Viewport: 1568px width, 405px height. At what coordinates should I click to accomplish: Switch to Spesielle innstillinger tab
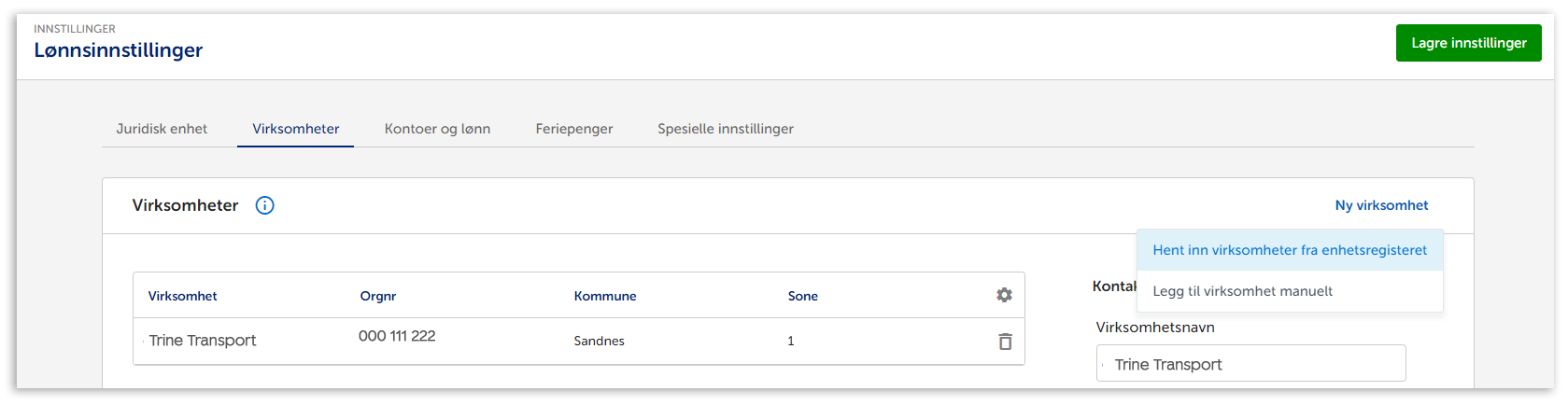(x=726, y=129)
